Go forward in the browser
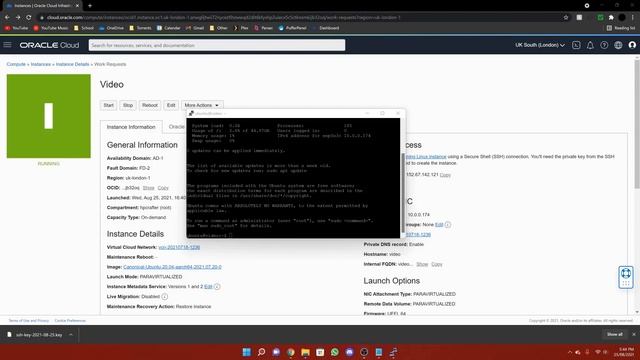 point(18,18)
